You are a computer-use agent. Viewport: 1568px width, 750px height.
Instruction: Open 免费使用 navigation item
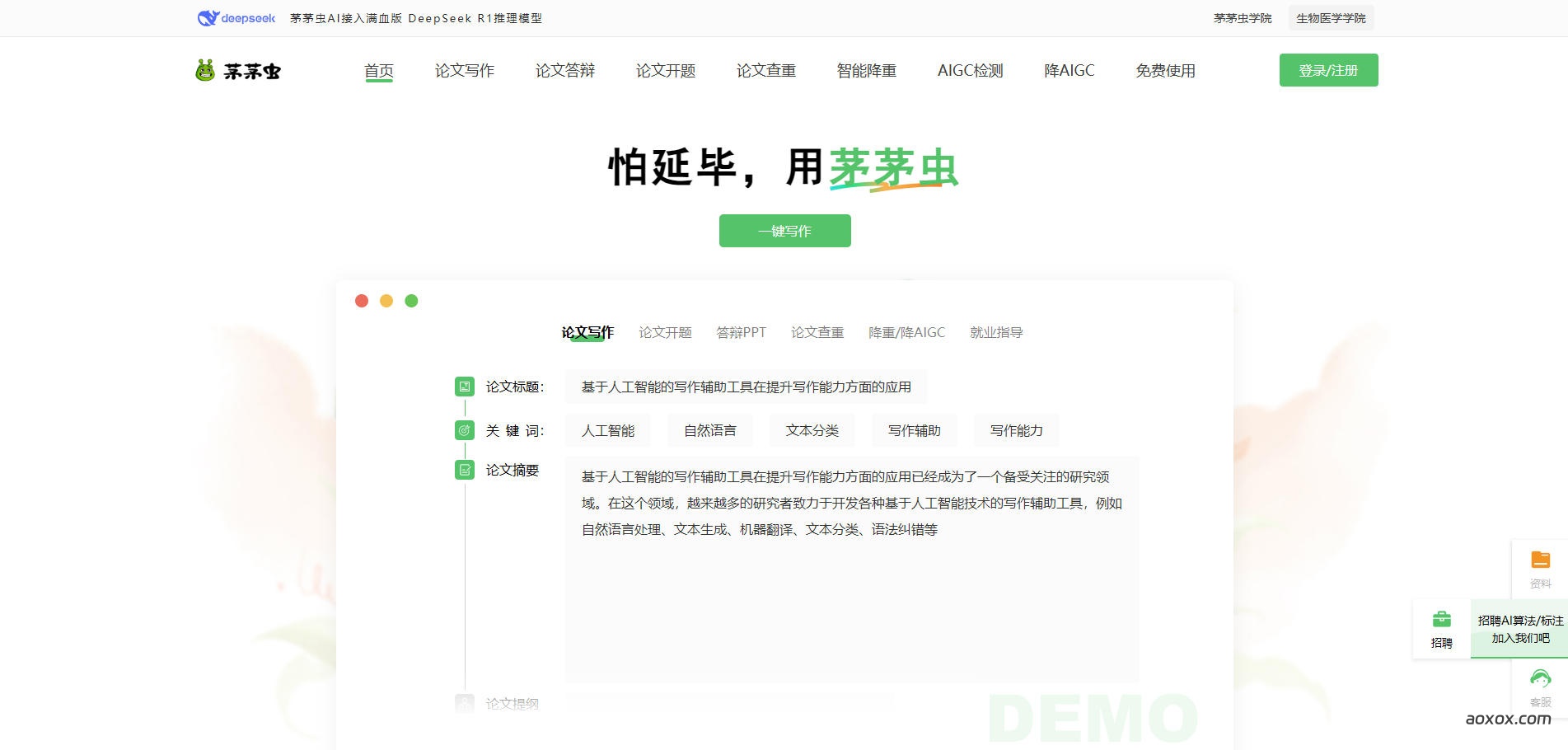(1165, 71)
